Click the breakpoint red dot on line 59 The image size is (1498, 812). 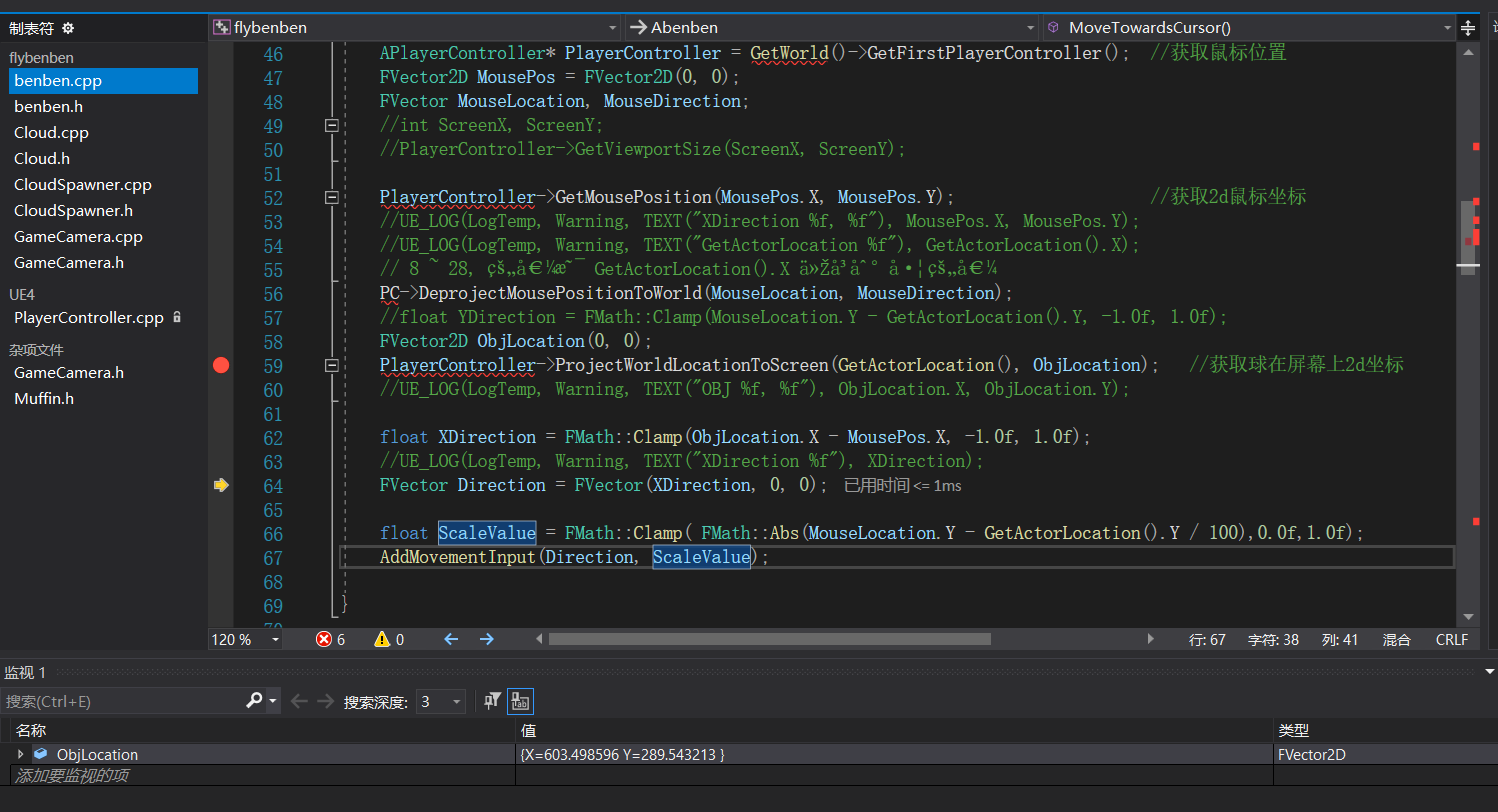(221, 365)
